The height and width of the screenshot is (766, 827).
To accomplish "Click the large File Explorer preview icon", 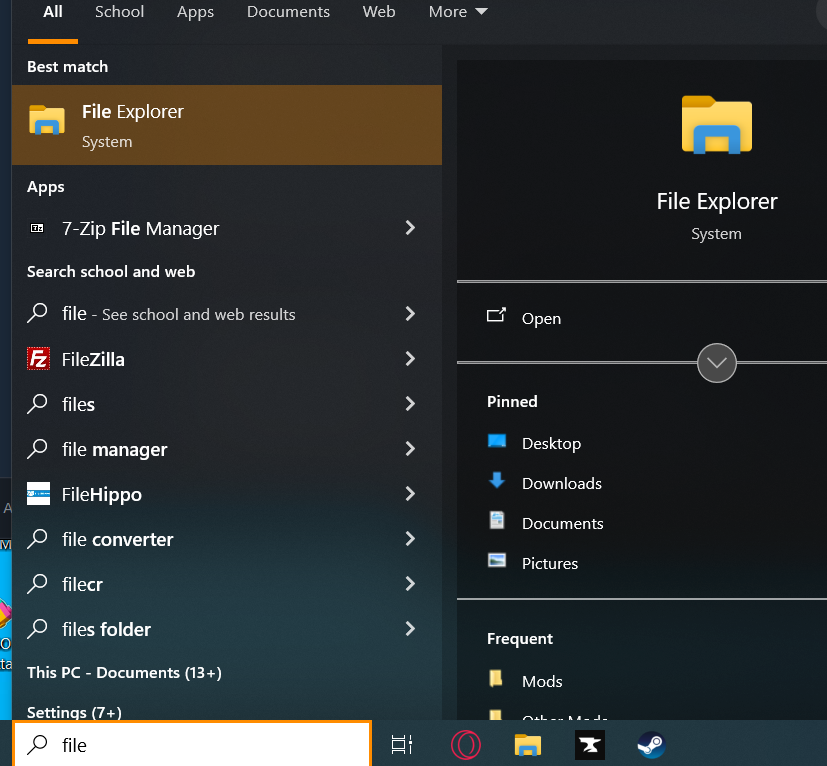I will [x=716, y=125].
